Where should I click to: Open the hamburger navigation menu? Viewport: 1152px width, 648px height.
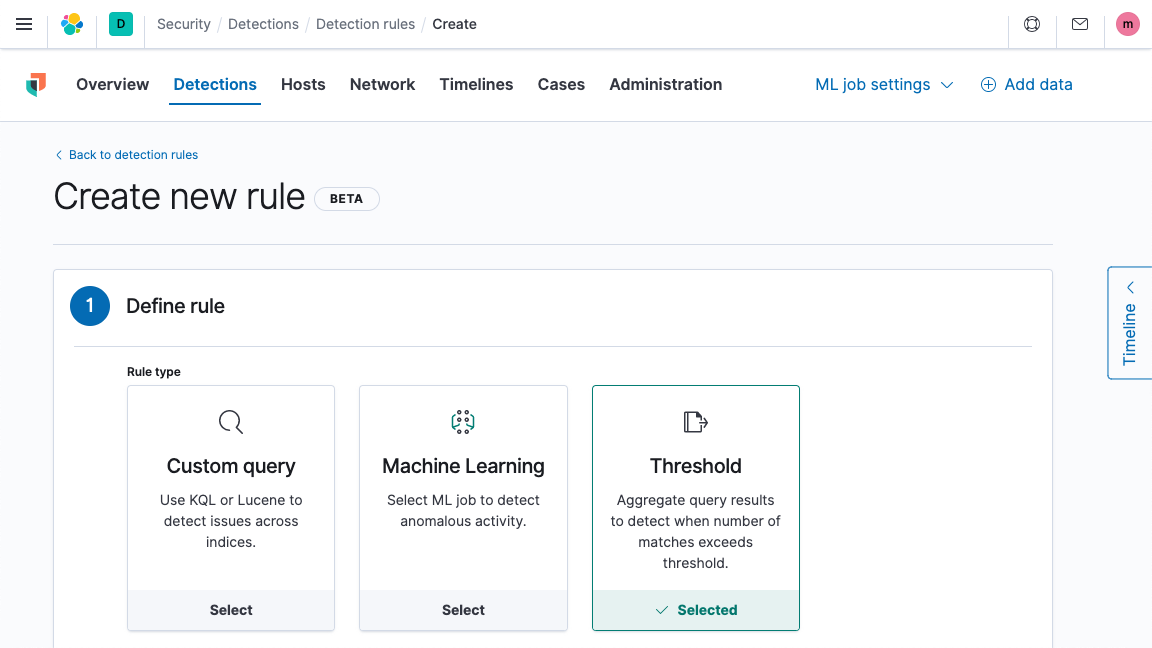24,24
